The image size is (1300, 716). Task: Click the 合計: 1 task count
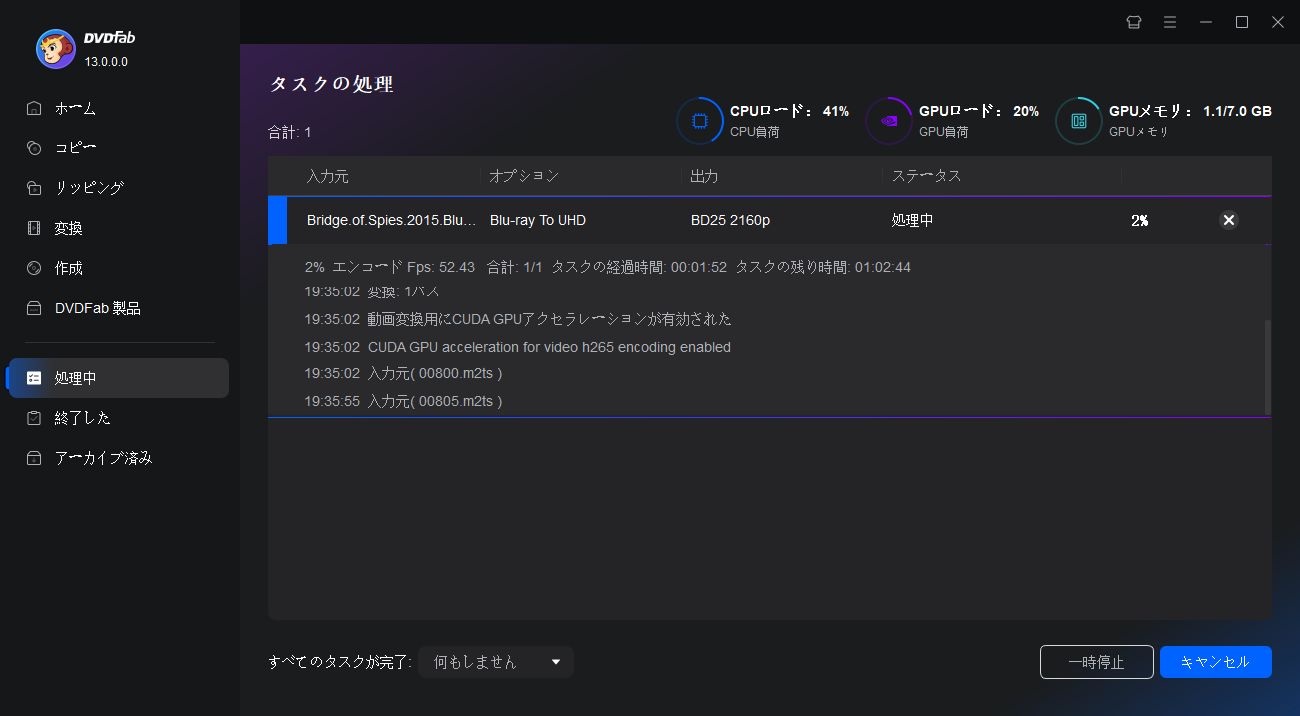[290, 132]
